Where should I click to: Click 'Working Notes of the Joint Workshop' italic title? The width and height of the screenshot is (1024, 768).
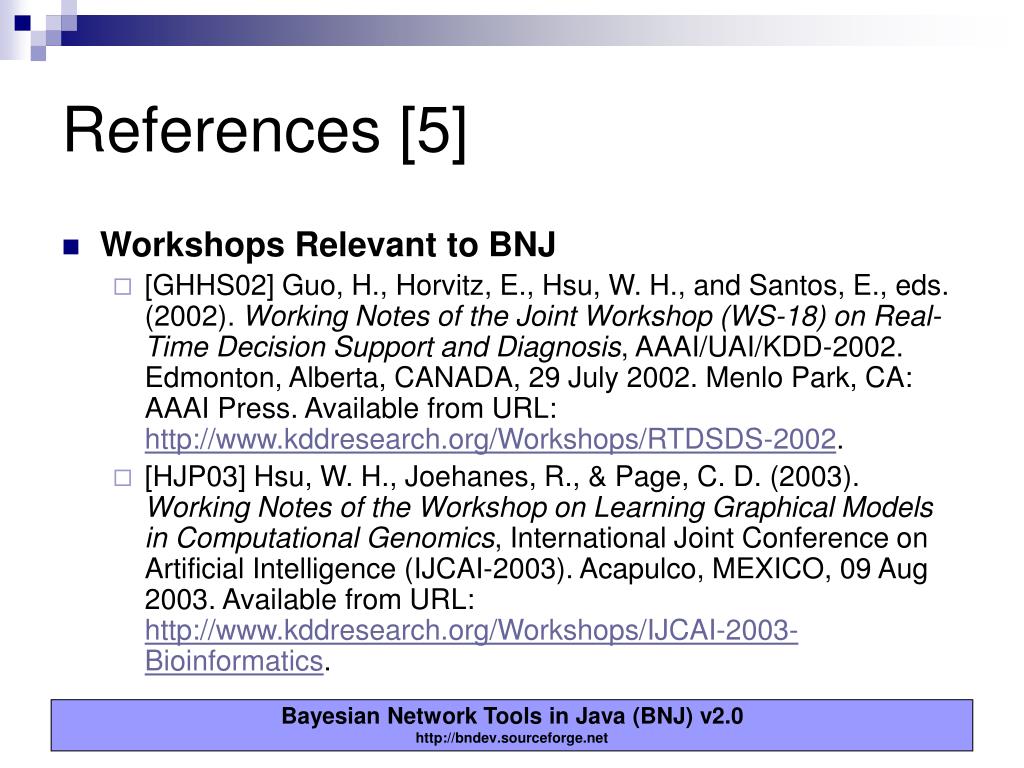click(479, 316)
